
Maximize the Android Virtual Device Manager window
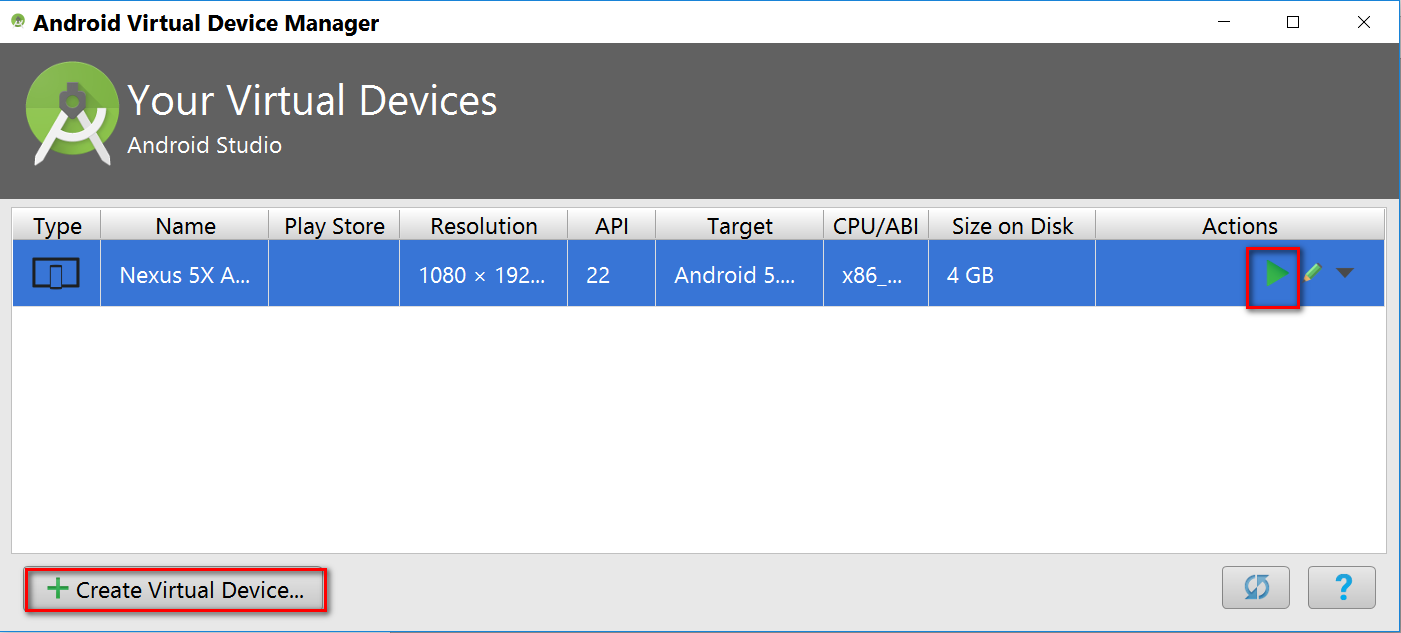tap(1293, 22)
